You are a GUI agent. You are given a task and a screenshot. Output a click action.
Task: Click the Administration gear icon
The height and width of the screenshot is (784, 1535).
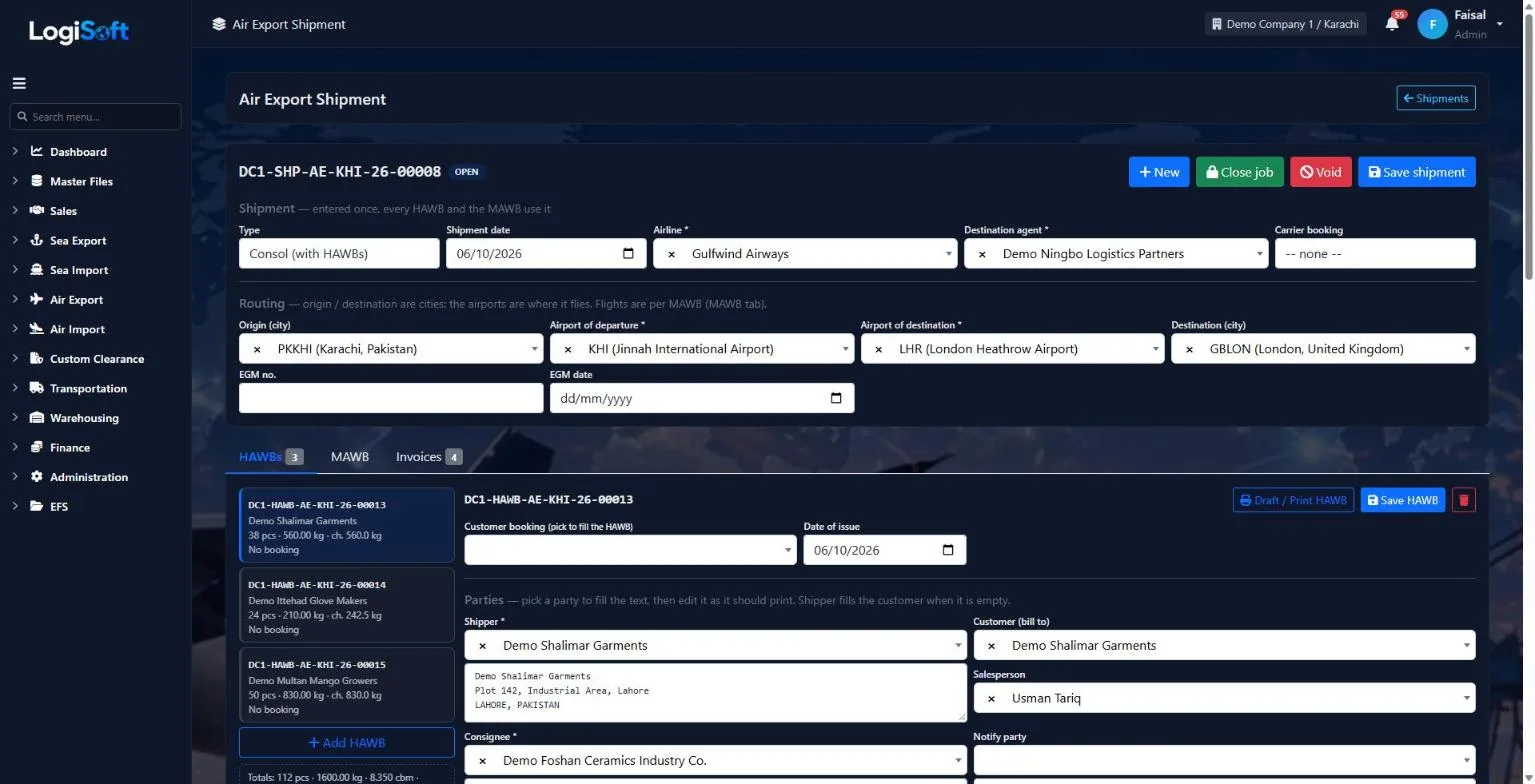pos(37,477)
